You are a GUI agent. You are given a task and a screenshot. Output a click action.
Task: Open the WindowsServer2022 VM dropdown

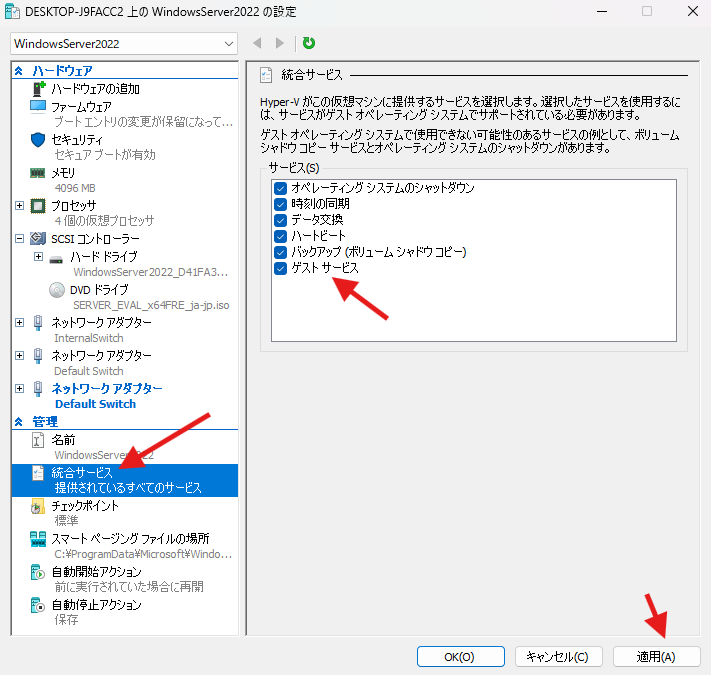tap(124, 44)
